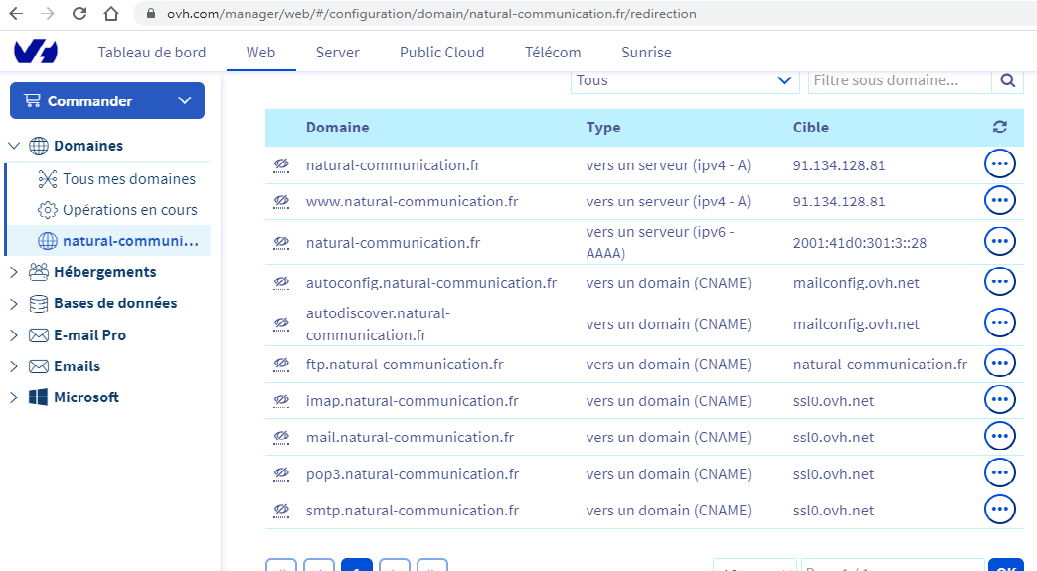Click the search magnifier icon
This screenshot has height=571, width=1037.
[x=1007, y=81]
